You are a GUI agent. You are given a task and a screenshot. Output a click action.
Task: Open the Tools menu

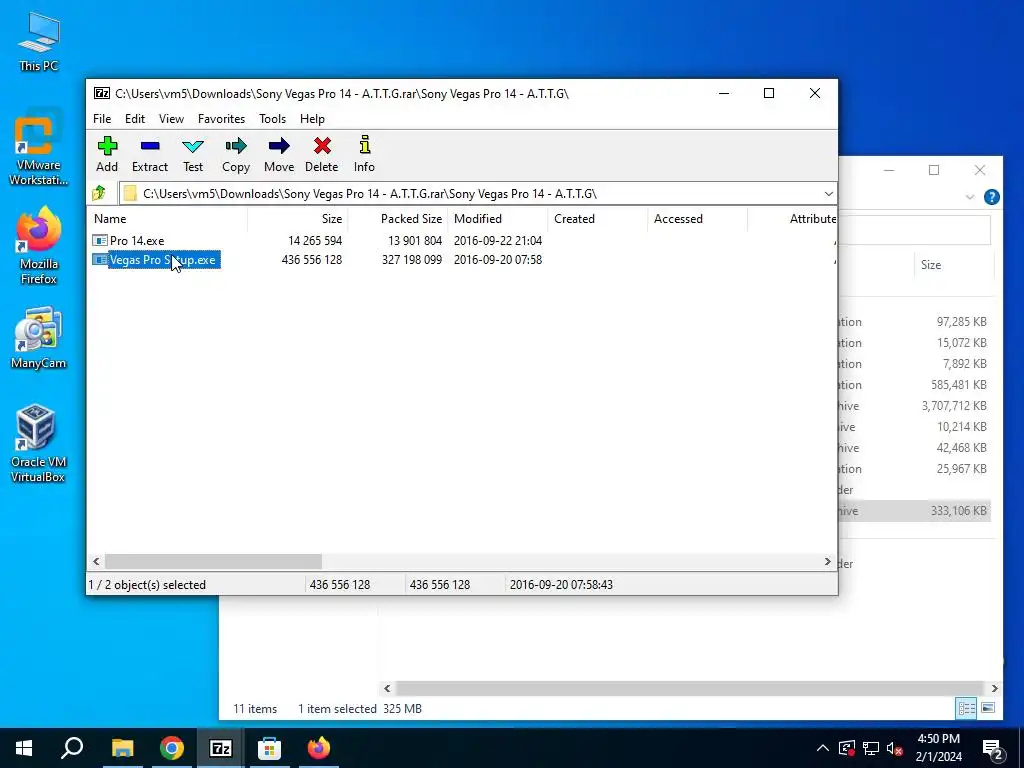pyautogui.click(x=272, y=119)
